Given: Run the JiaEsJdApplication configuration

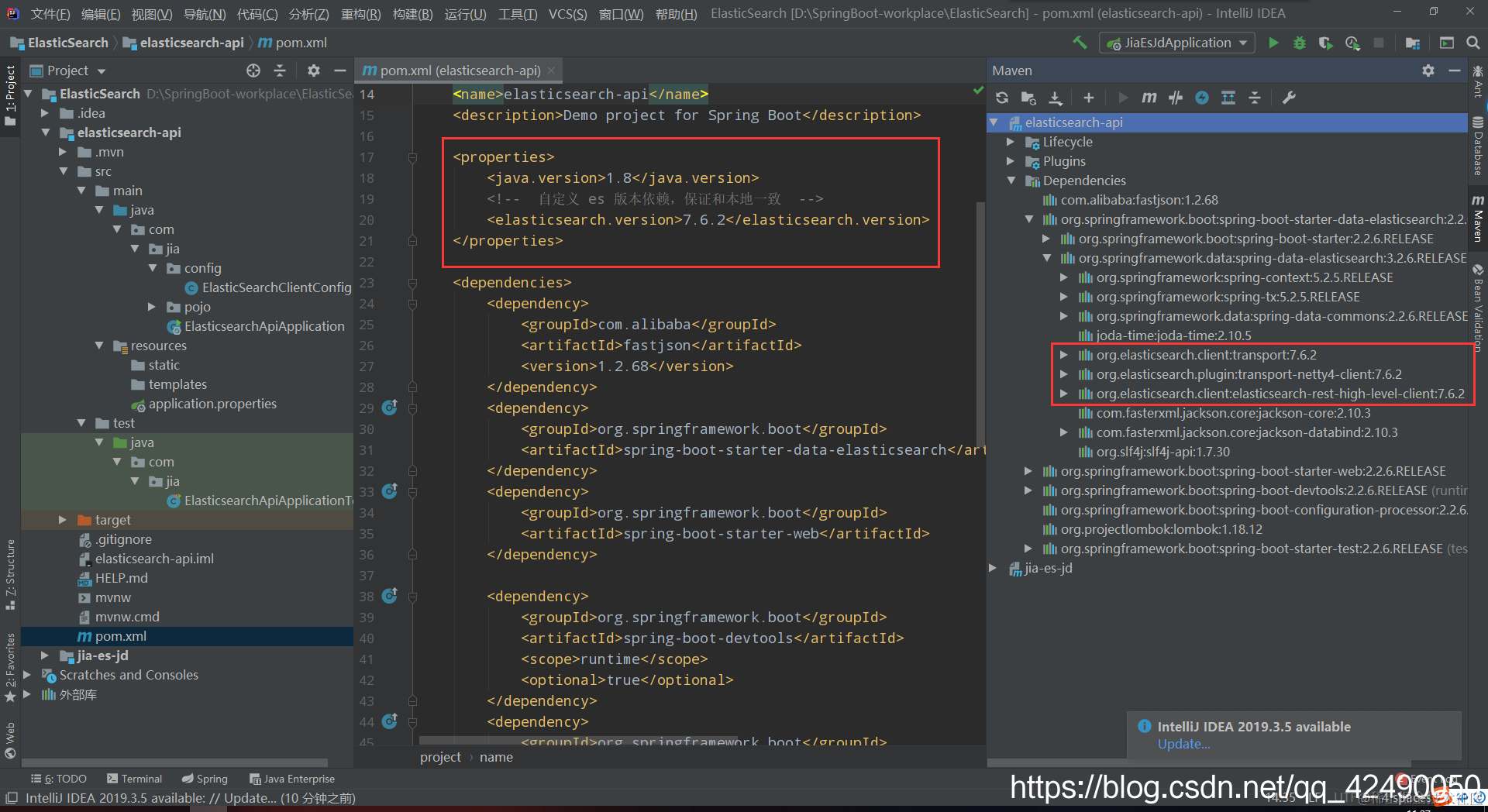Looking at the screenshot, I should (x=1273, y=43).
